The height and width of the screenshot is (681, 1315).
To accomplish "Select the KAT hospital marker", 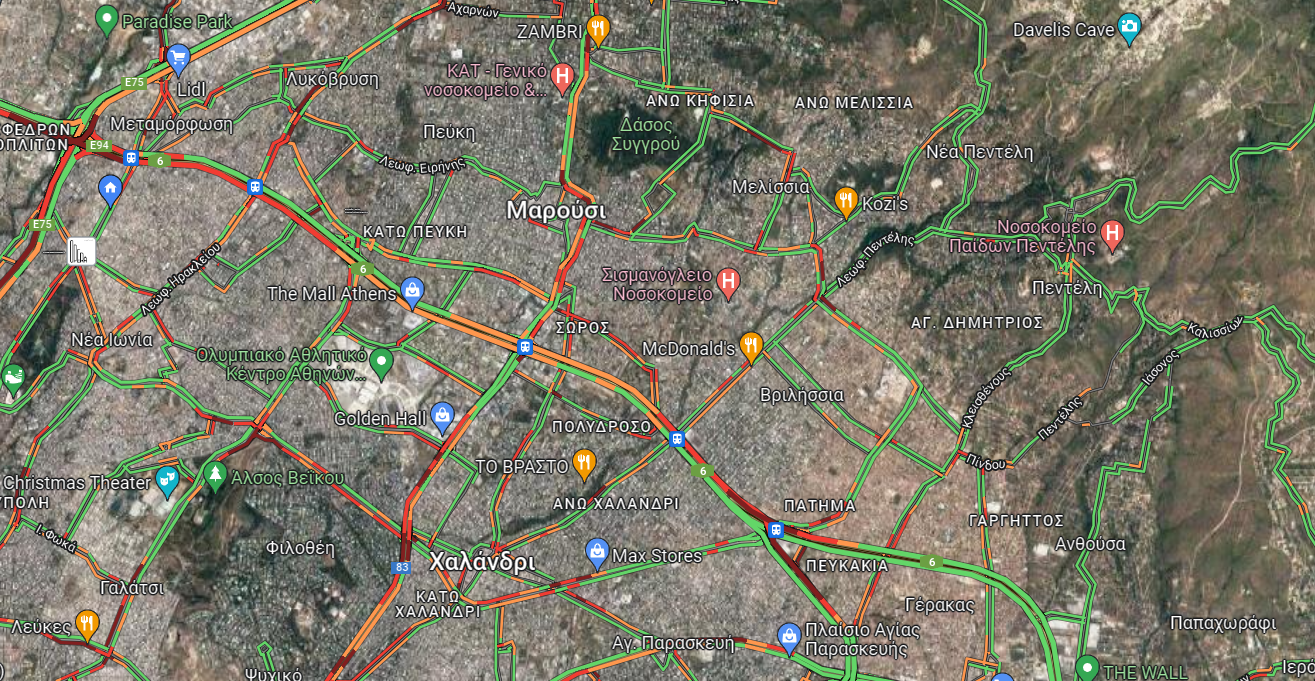I will coord(562,77).
